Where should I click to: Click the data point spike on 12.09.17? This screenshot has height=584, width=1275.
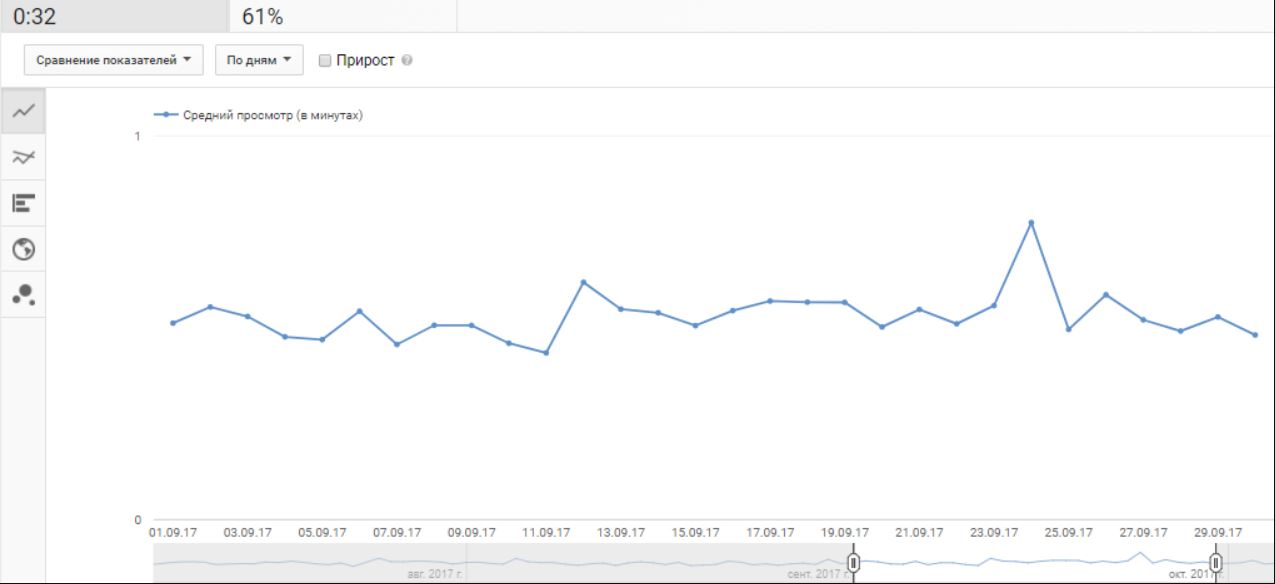(583, 282)
